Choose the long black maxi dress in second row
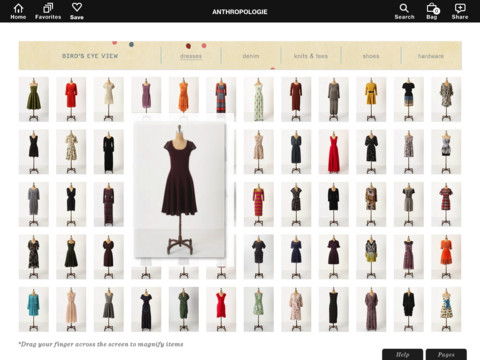The width and height of the screenshot is (480, 360). [x=109, y=152]
